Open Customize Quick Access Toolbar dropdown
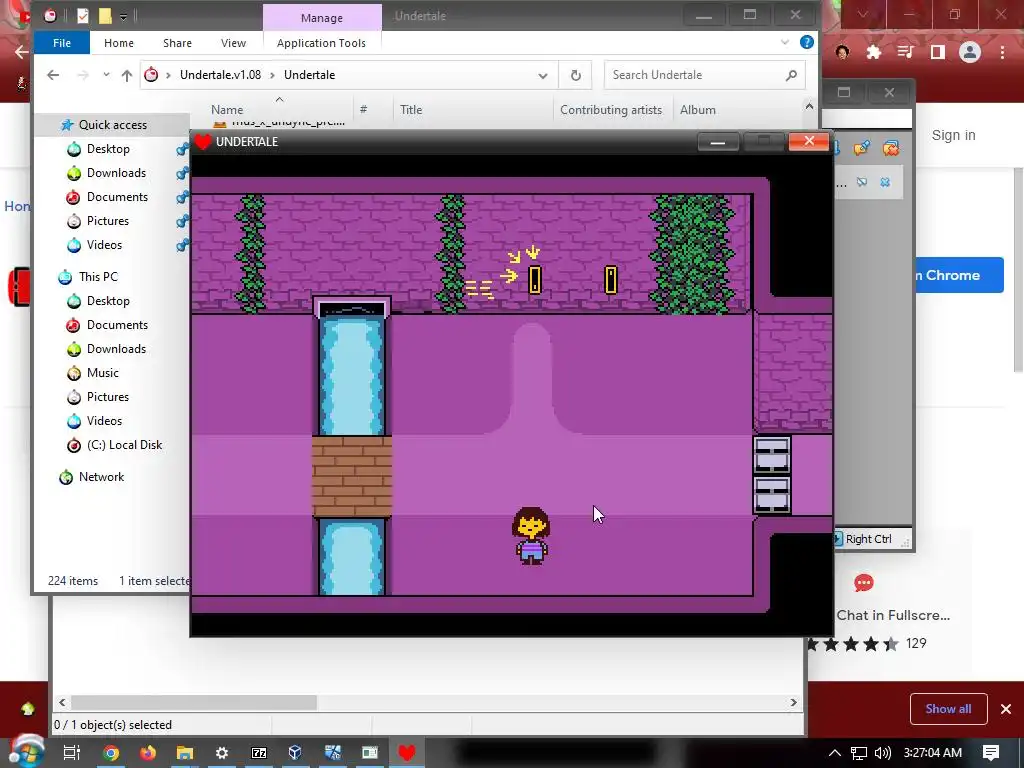The height and width of the screenshot is (768, 1024). tap(123, 16)
